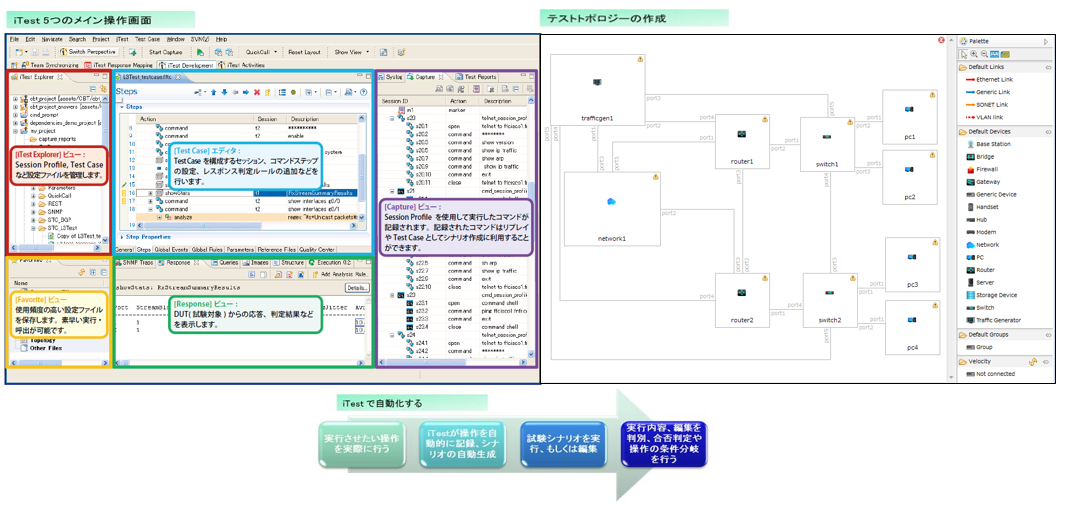1070x510 pixels.
Task: Expand the Step Properties section
Action: pyautogui.click(x=122, y=236)
